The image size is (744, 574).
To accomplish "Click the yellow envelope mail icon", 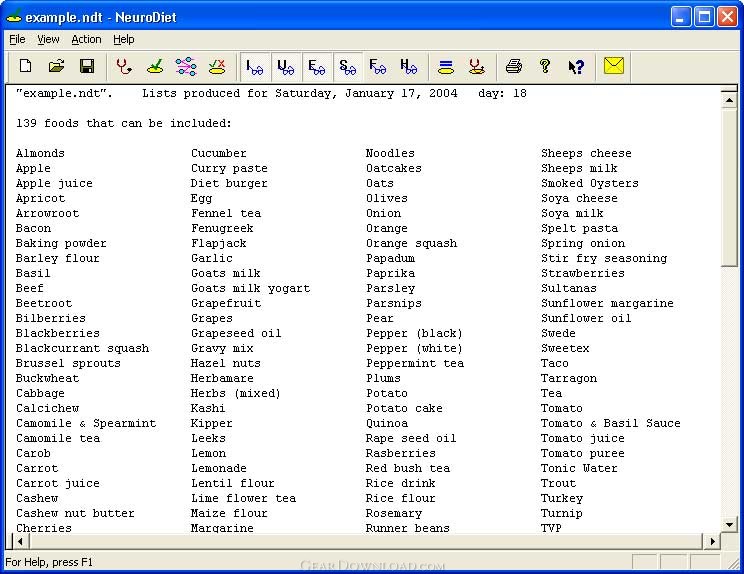I will click(614, 65).
